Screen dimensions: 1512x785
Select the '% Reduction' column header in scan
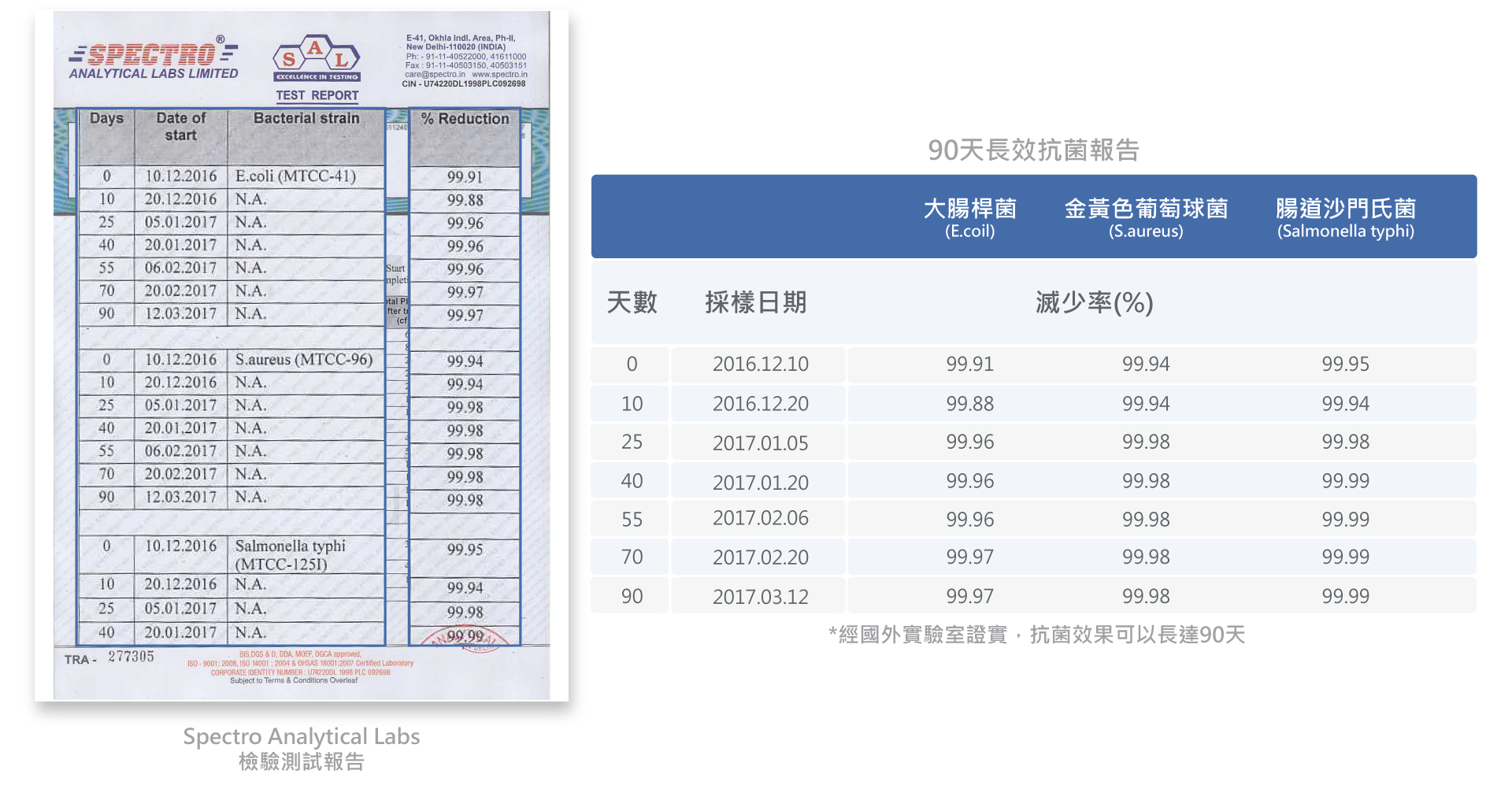[x=465, y=119]
